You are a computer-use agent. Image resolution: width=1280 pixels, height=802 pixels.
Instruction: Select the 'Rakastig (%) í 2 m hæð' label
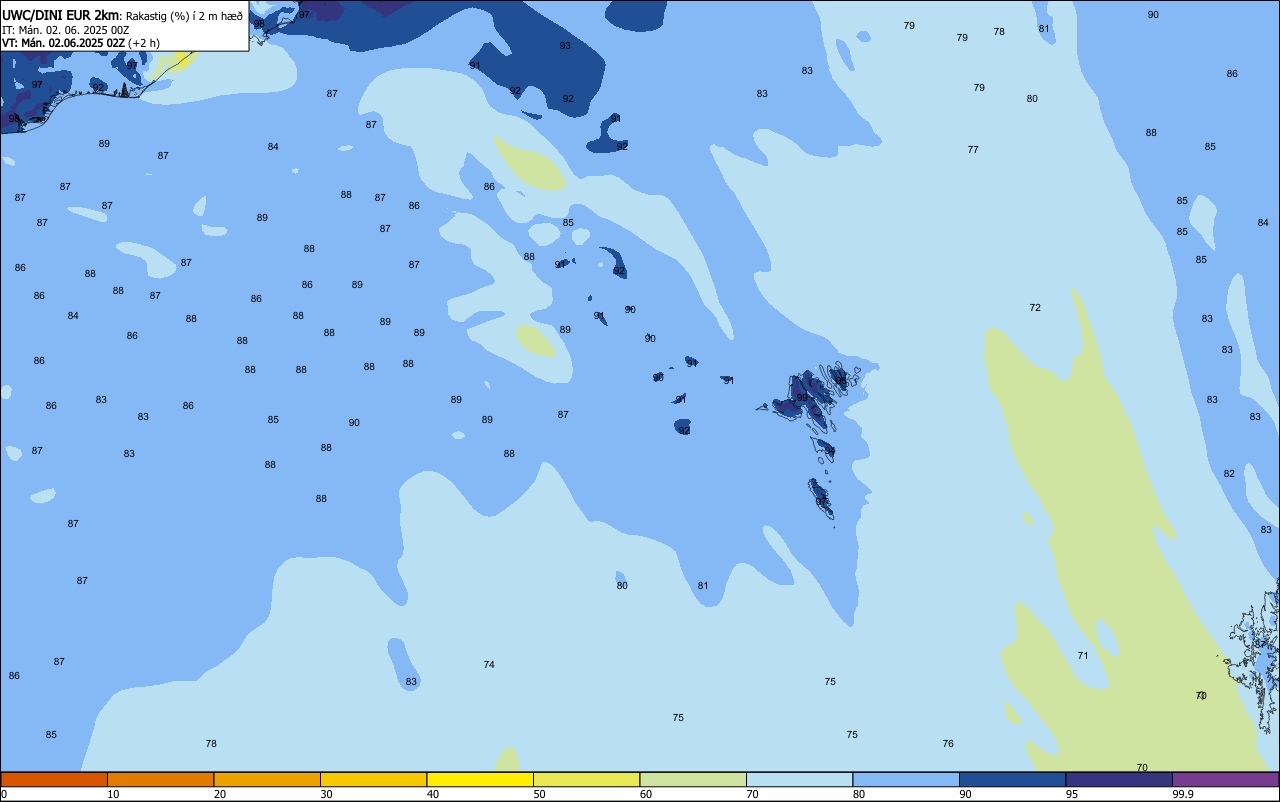pyautogui.click(x=184, y=16)
